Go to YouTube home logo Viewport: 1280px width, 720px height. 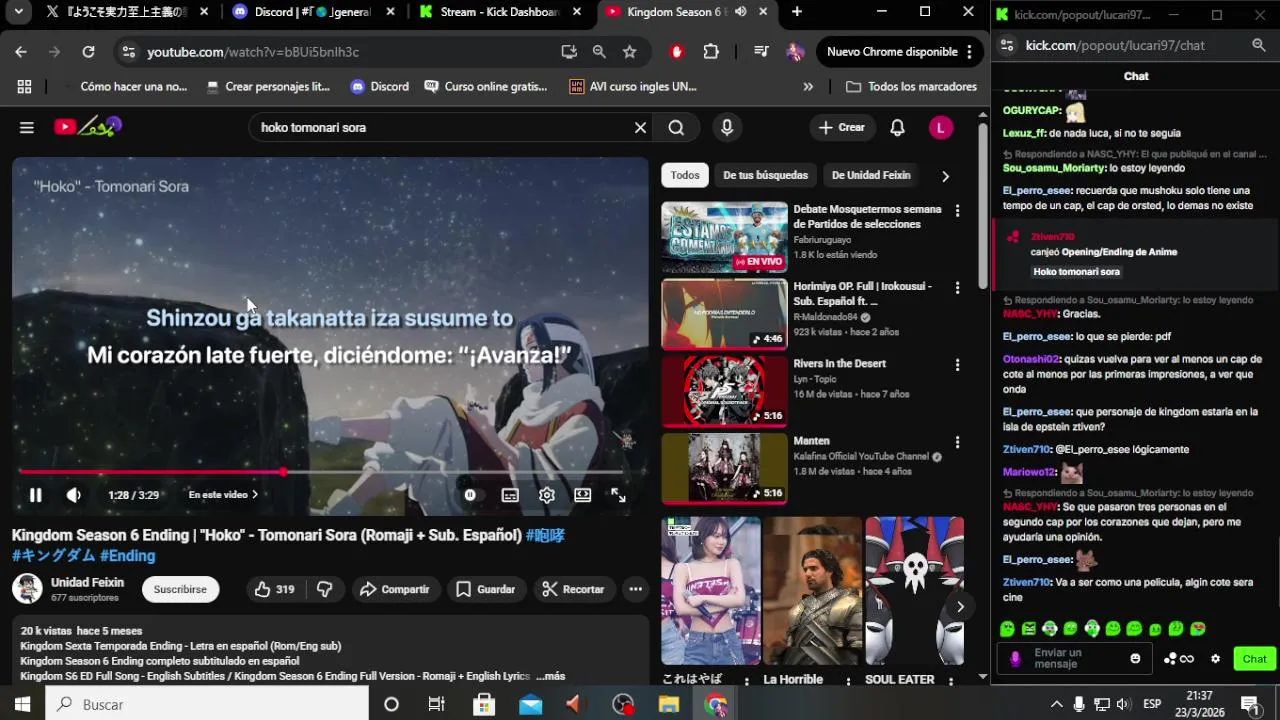(x=87, y=126)
